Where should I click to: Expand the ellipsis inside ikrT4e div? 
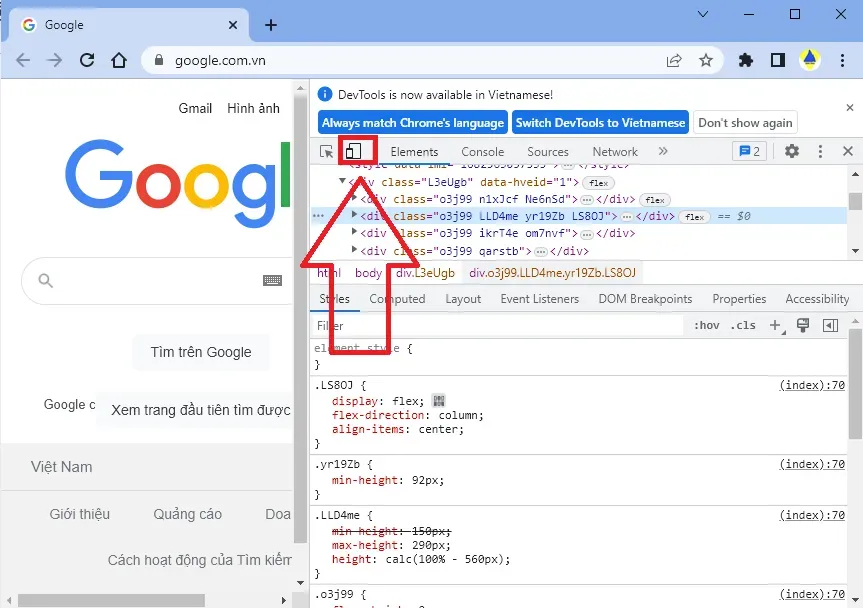(x=587, y=235)
